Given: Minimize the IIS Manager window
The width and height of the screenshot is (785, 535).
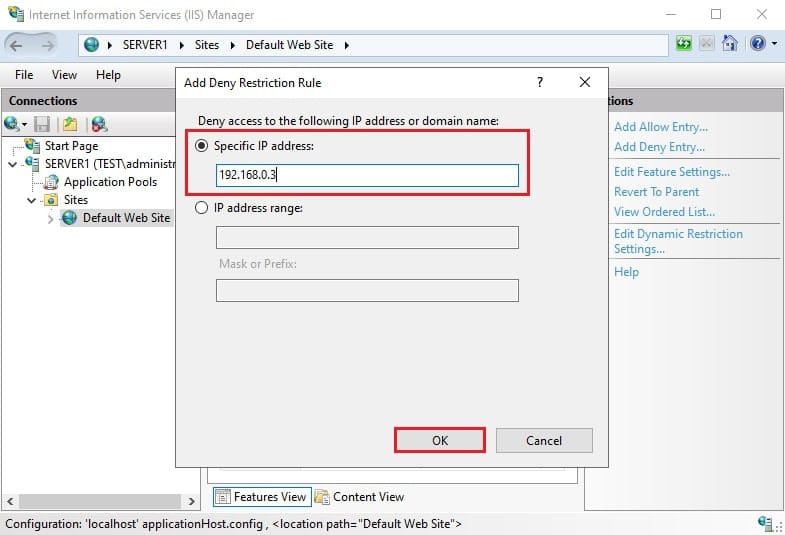Looking at the screenshot, I should tap(671, 14).
